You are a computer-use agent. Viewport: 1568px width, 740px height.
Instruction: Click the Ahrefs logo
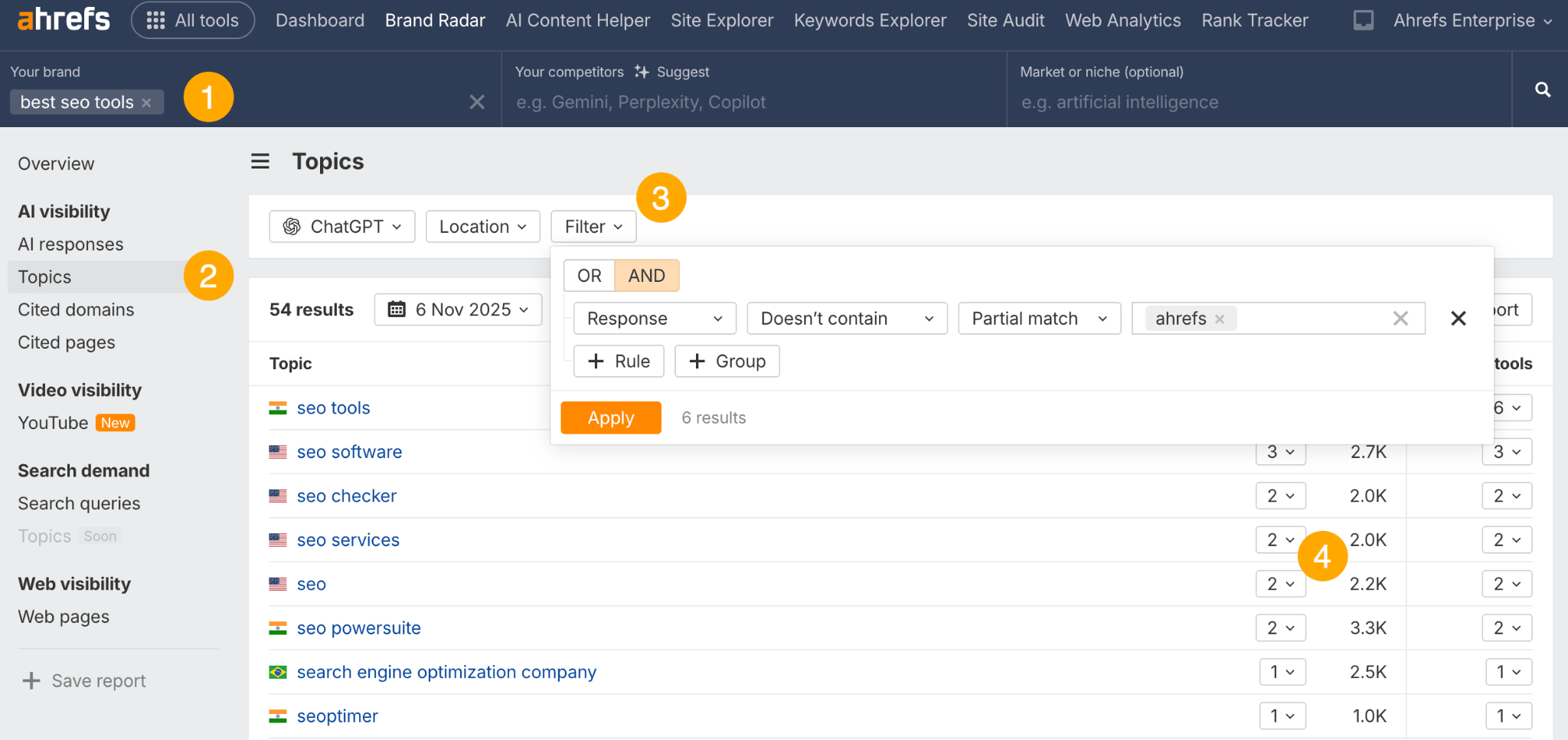pos(63,19)
